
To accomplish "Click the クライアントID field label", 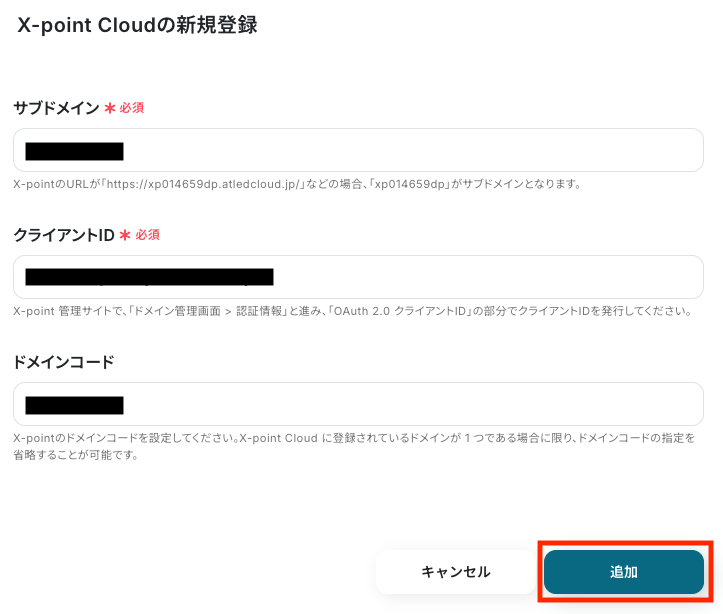I will (x=64, y=235).
